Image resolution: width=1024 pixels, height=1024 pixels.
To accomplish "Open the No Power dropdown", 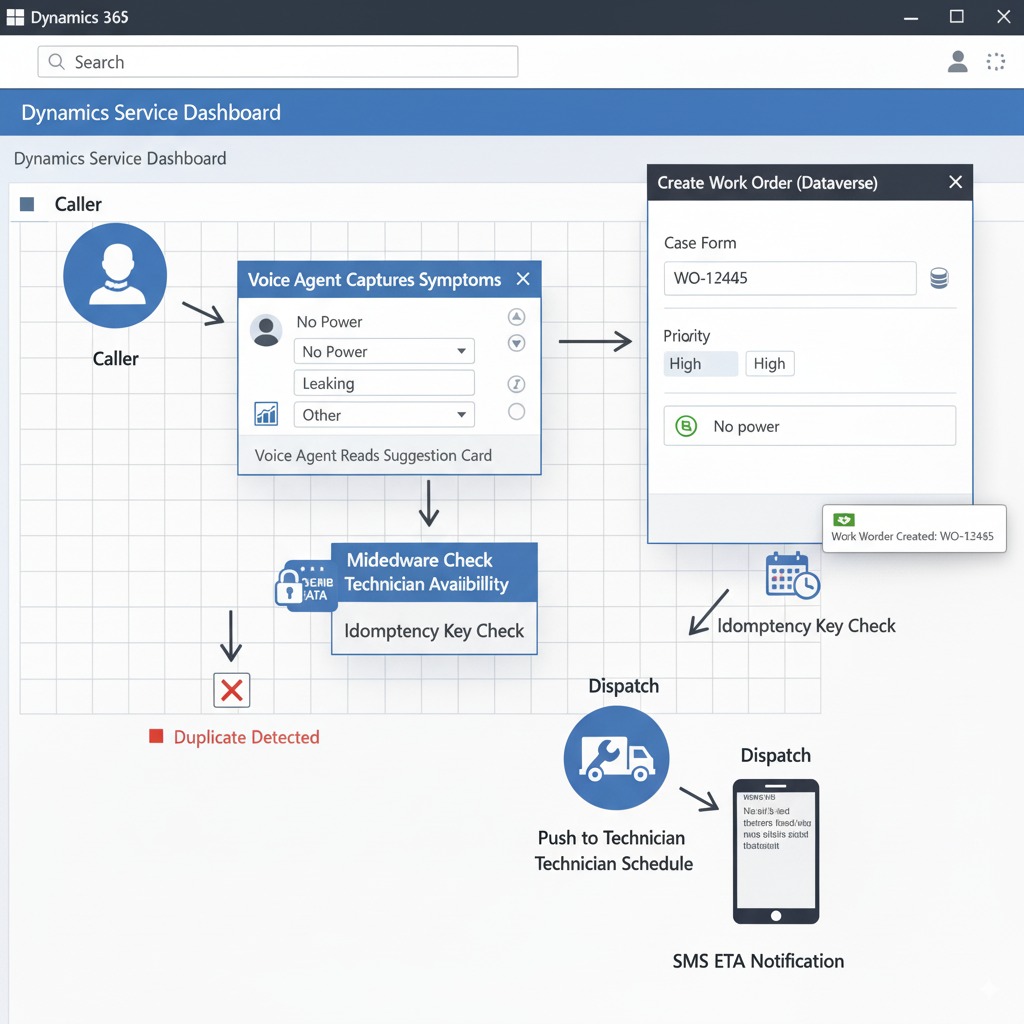I will pos(384,351).
